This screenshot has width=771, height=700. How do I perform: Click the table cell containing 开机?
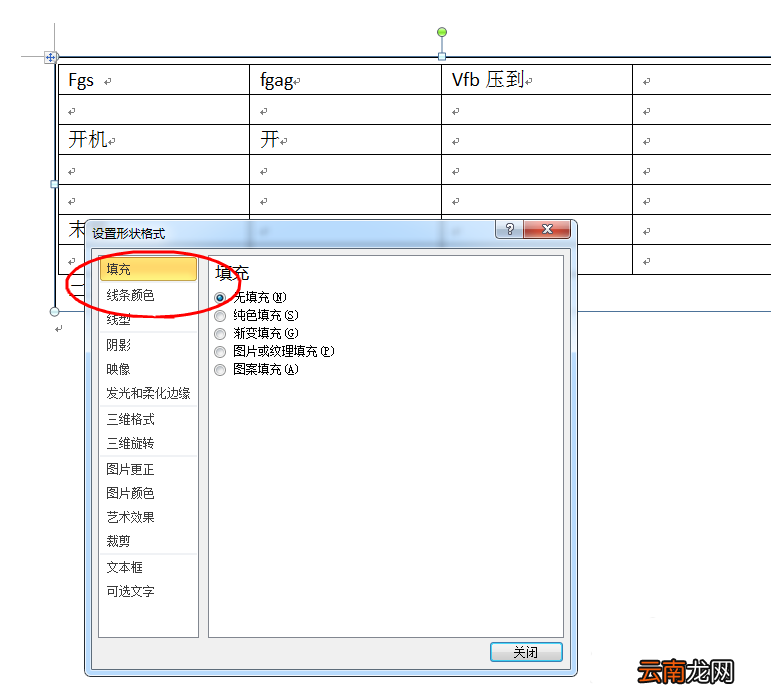point(154,140)
